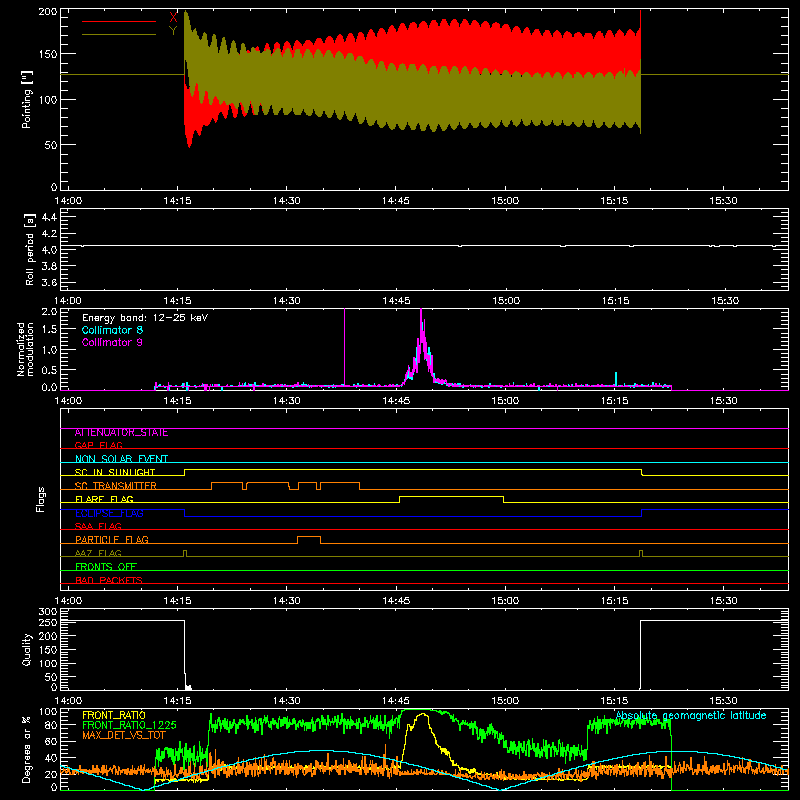Click the raised FLARE_FLAG segment
800x800 pixels.
point(452,496)
